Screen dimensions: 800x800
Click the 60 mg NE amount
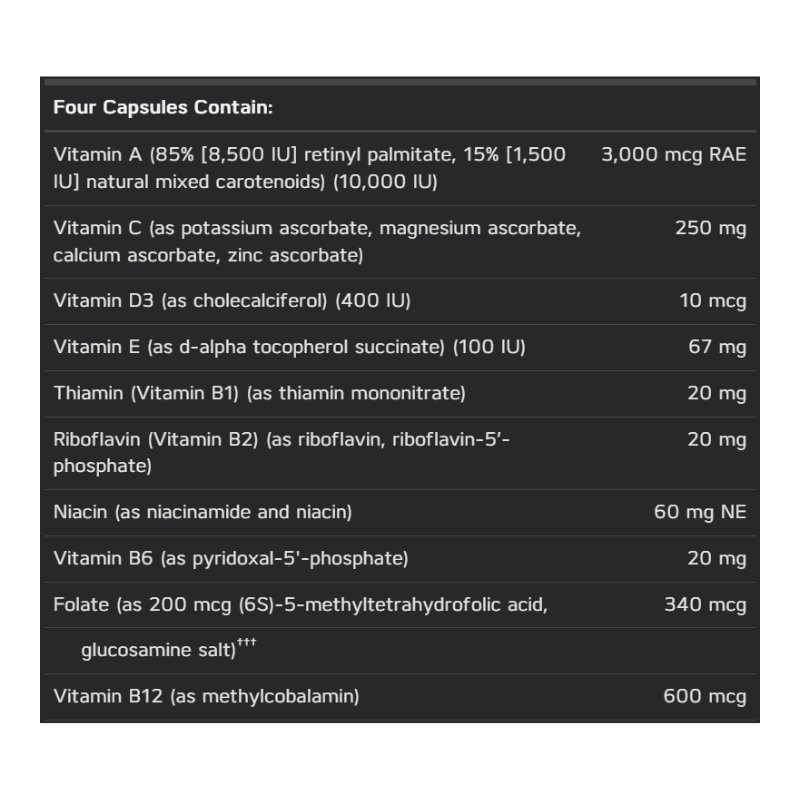(700, 512)
